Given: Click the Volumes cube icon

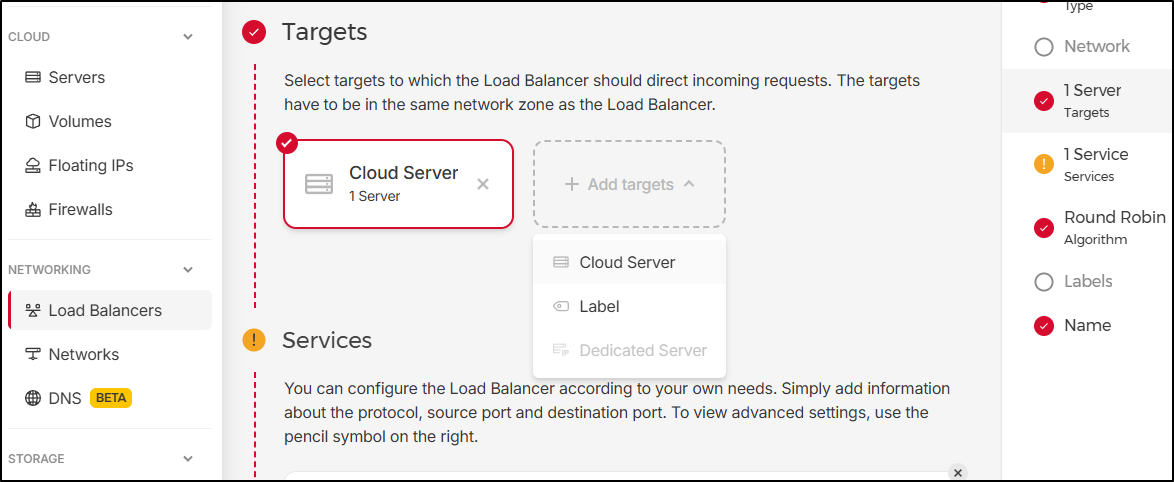Looking at the screenshot, I should tap(32, 121).
